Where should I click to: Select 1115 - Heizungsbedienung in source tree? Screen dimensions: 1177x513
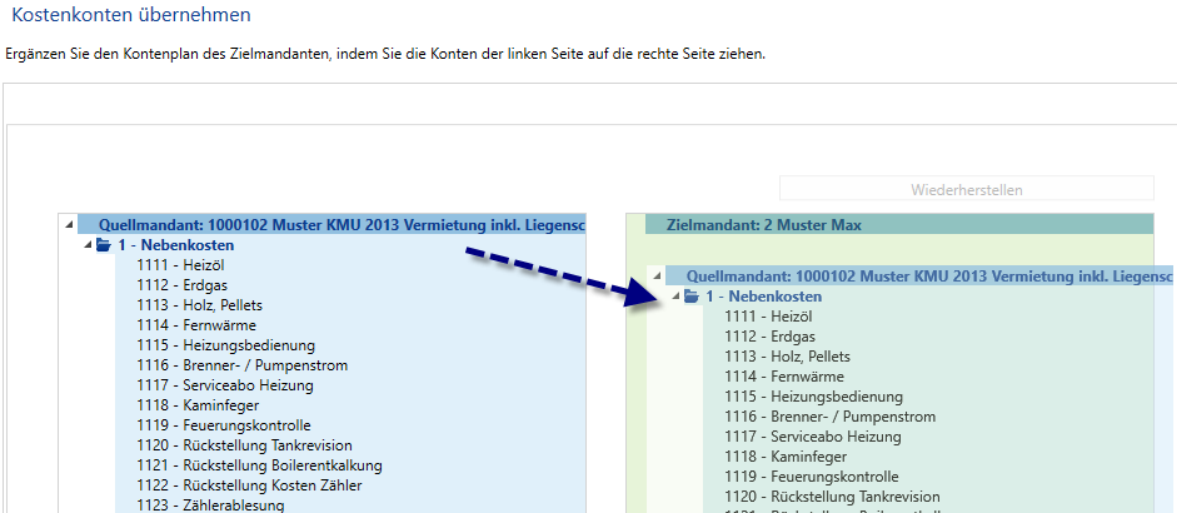pyautogui.click(x=226, y=346)
